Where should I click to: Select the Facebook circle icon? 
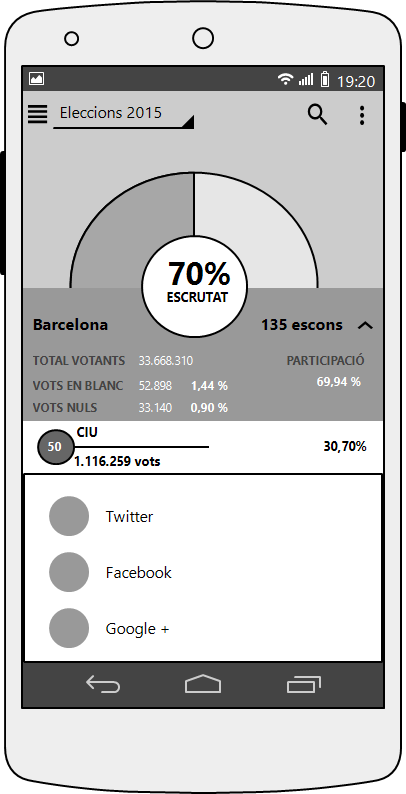(x=69, y=572)
